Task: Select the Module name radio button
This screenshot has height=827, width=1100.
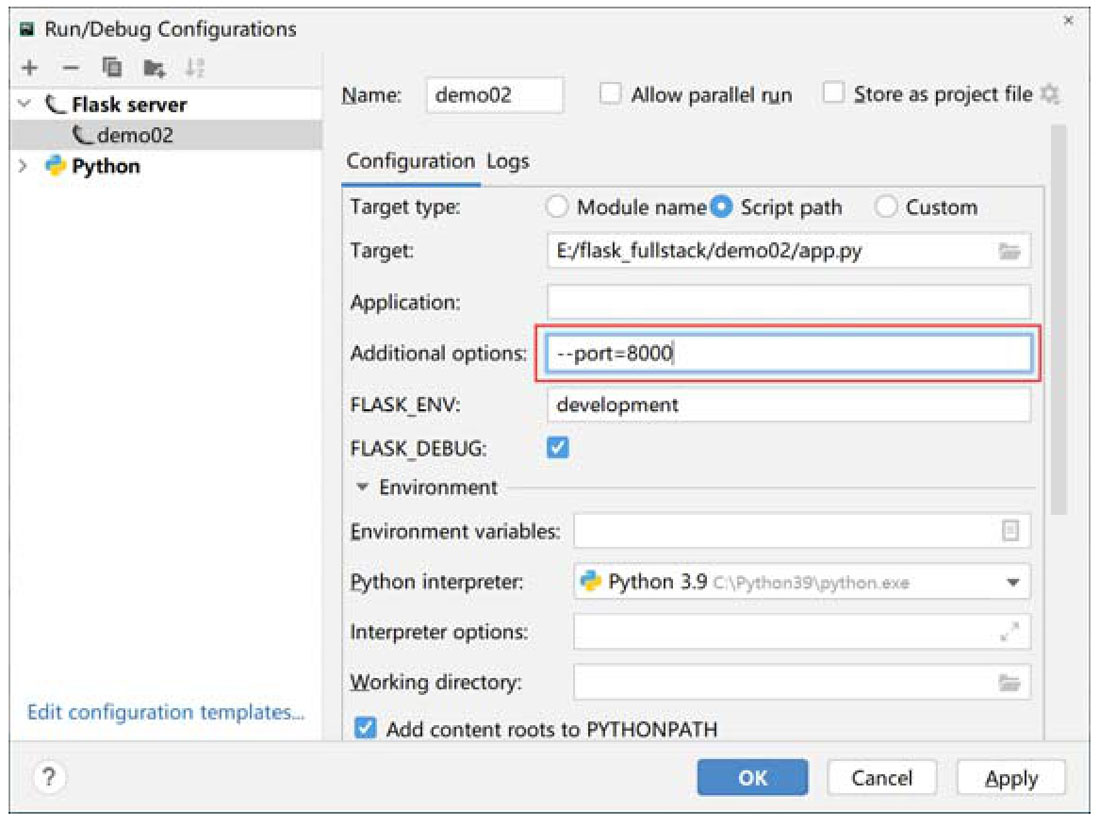Action: [557, 208]
